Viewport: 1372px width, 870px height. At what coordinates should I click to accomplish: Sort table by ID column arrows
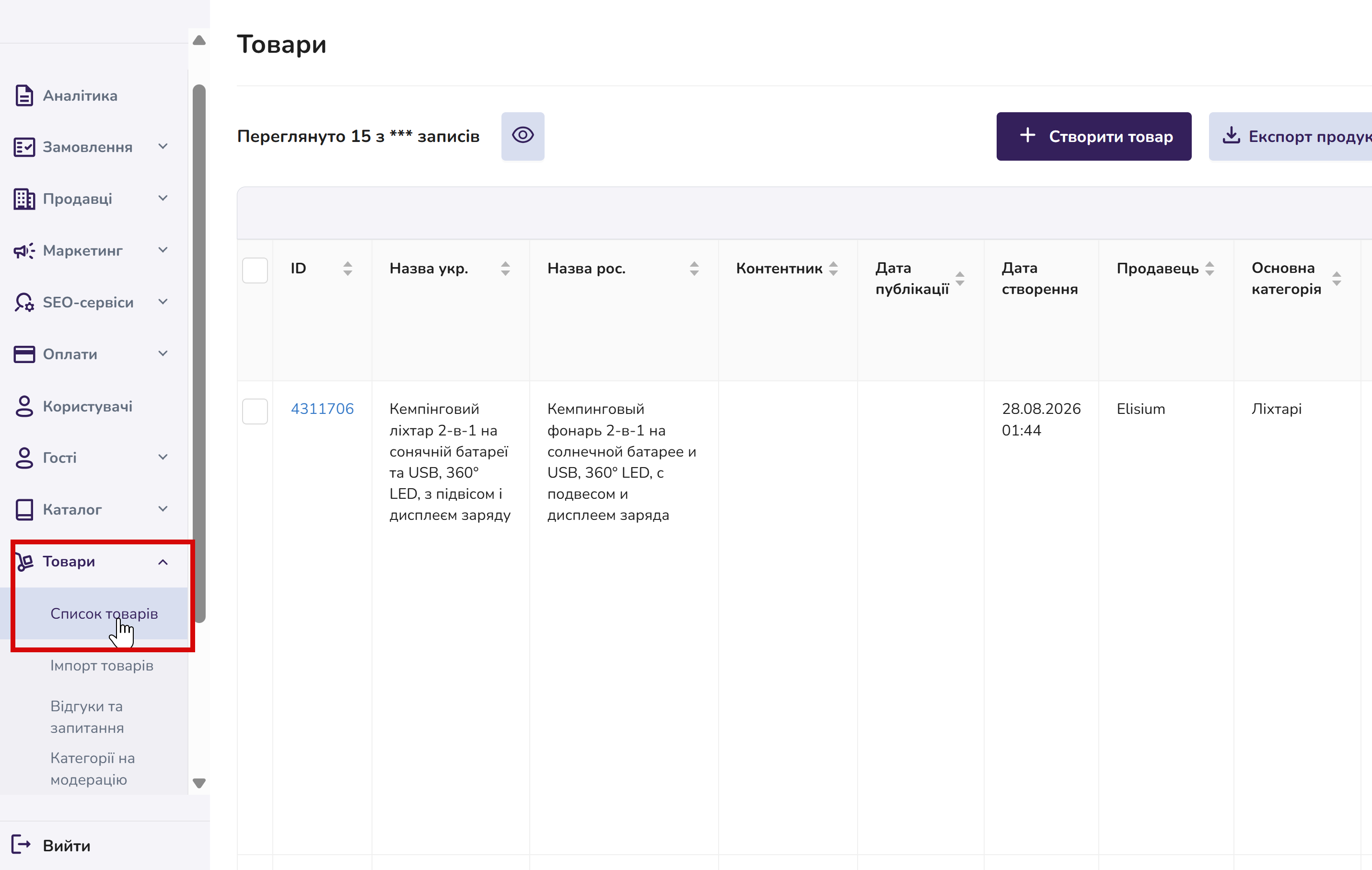[348, 269]
